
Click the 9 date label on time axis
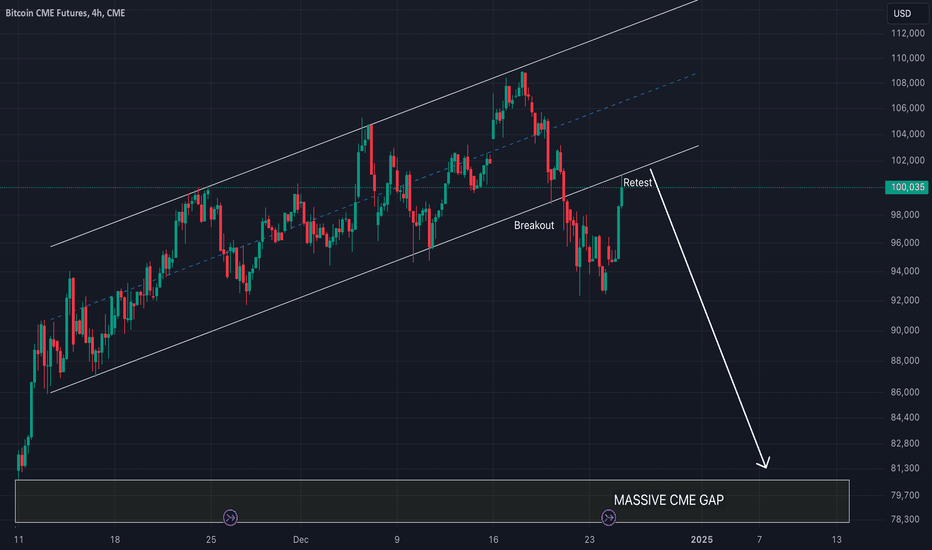tap(396, 540)
